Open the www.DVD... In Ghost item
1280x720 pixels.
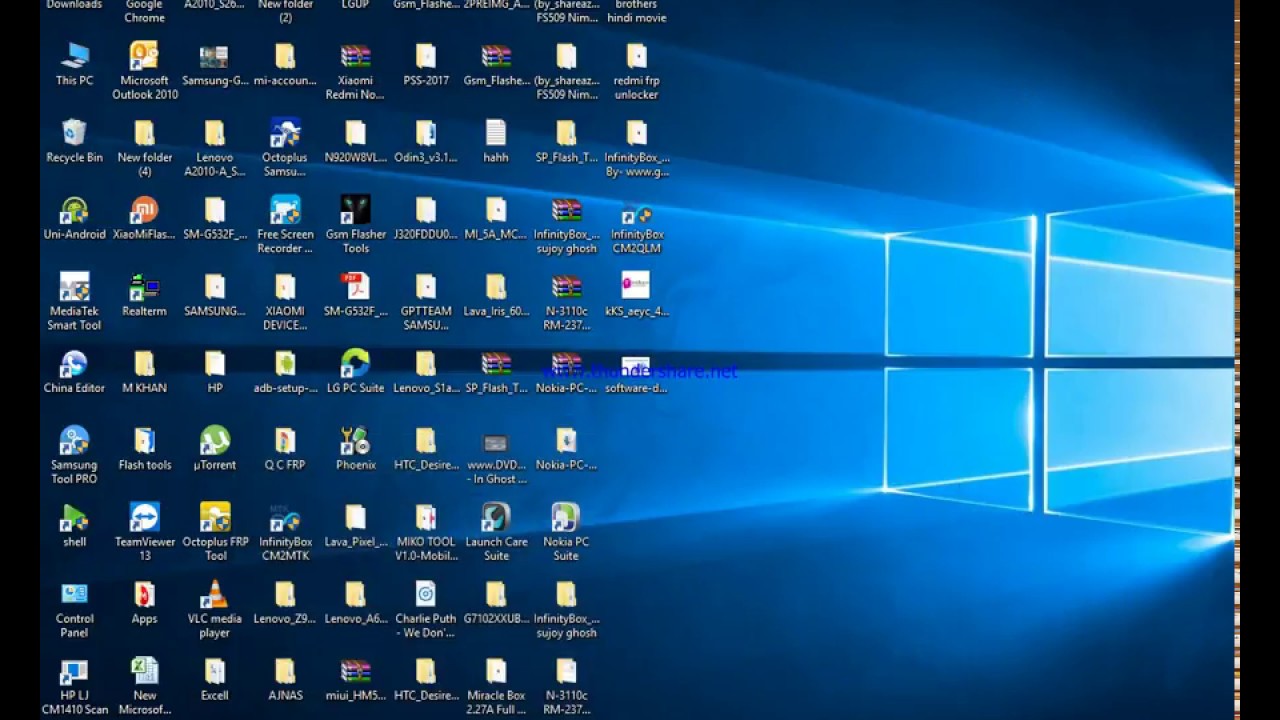pos(496,455)
